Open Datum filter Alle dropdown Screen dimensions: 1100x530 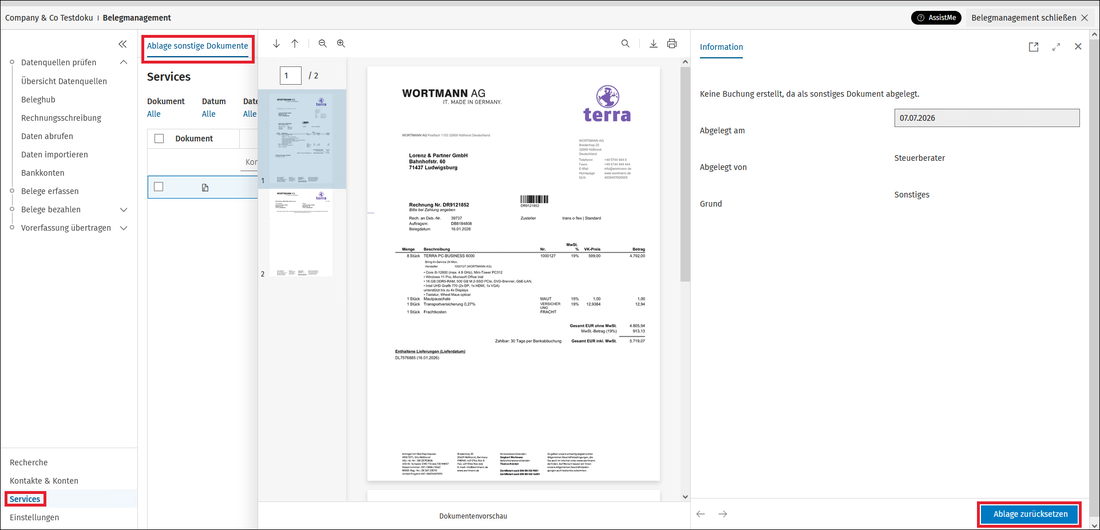[x=208, y=114]
